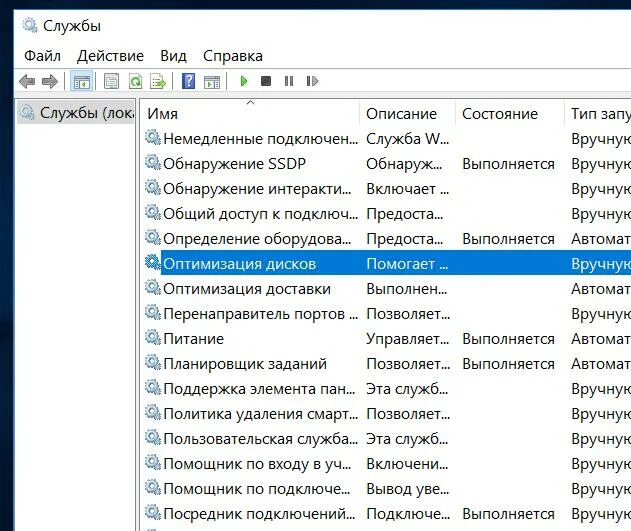Select the Пользовательская служба row

[388, 438]
